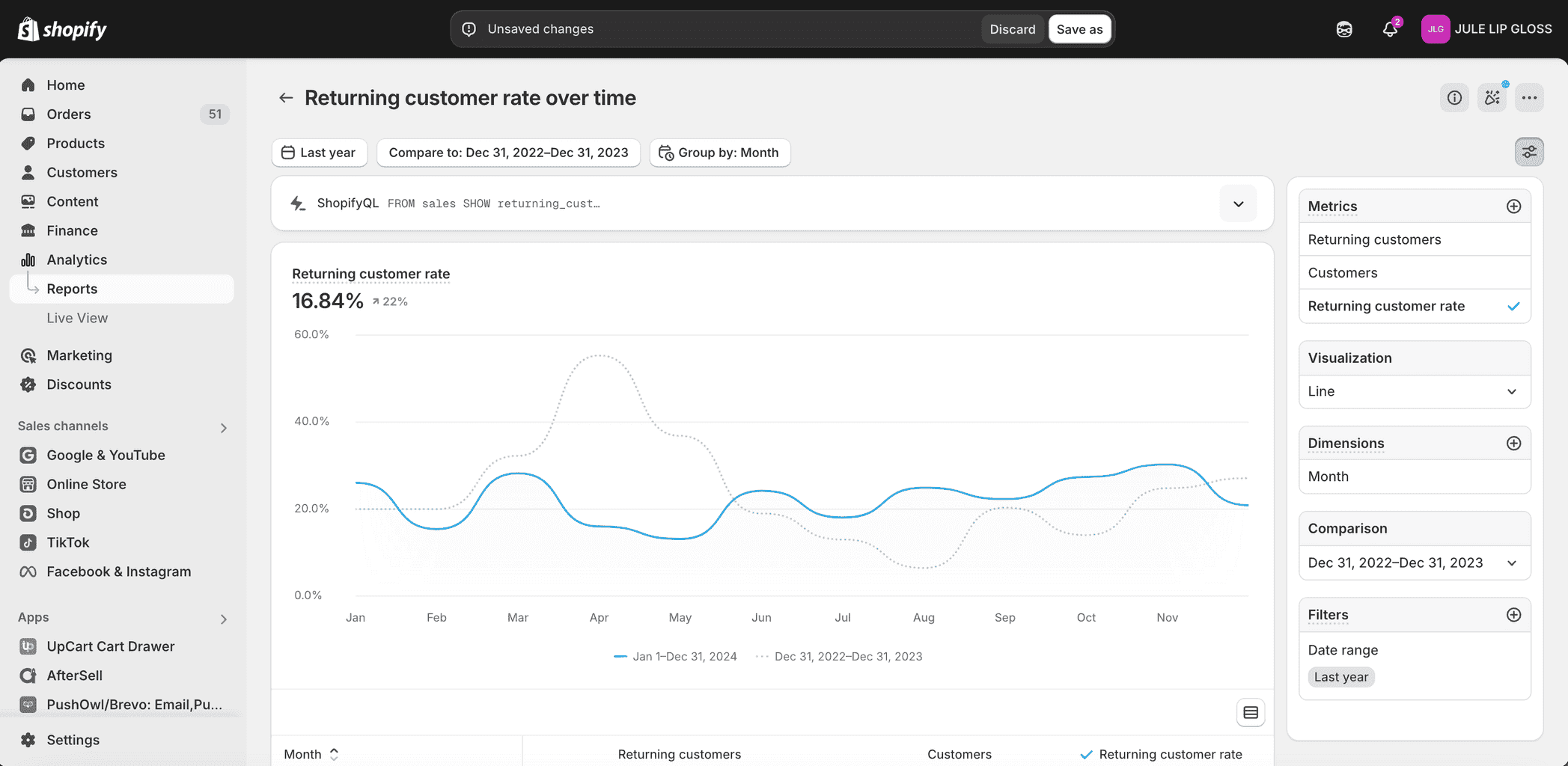Open the three-dots more actions menu
The width and height of the screenshot is (1568, 766).
(x=1529, y=98)
